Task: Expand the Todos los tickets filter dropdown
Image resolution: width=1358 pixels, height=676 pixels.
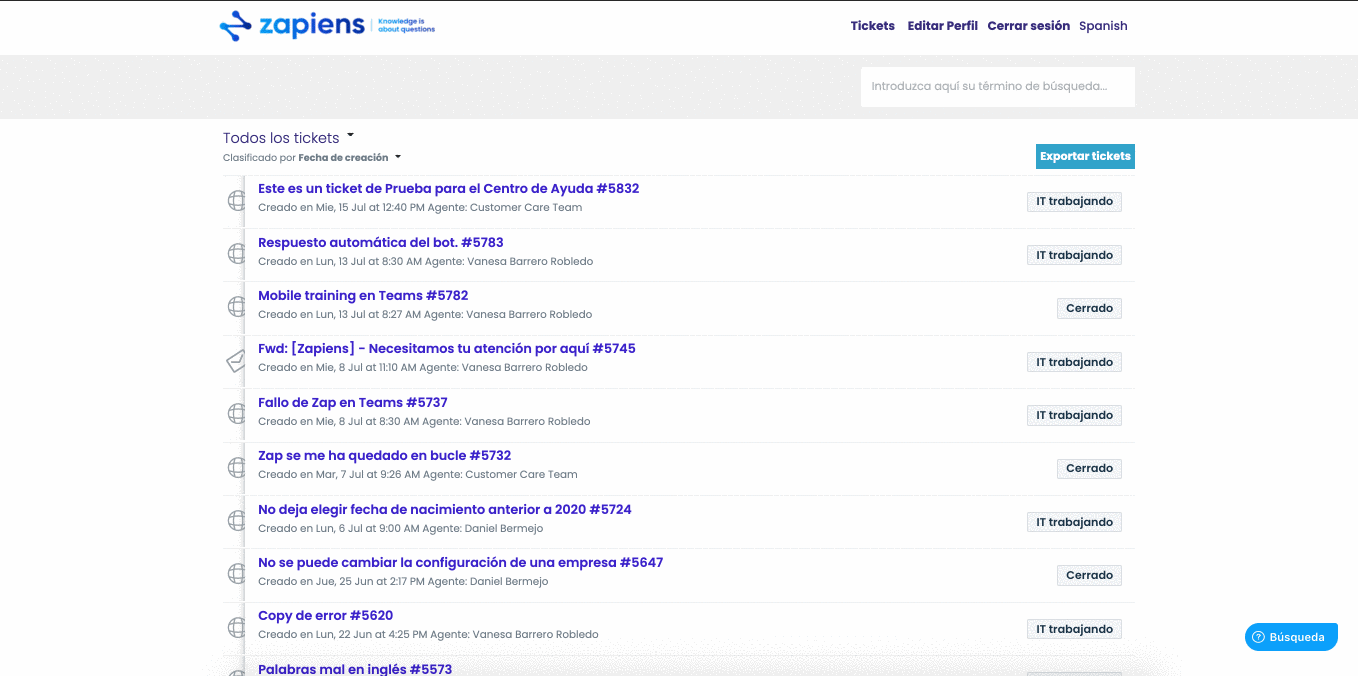Action: [288, 138]
